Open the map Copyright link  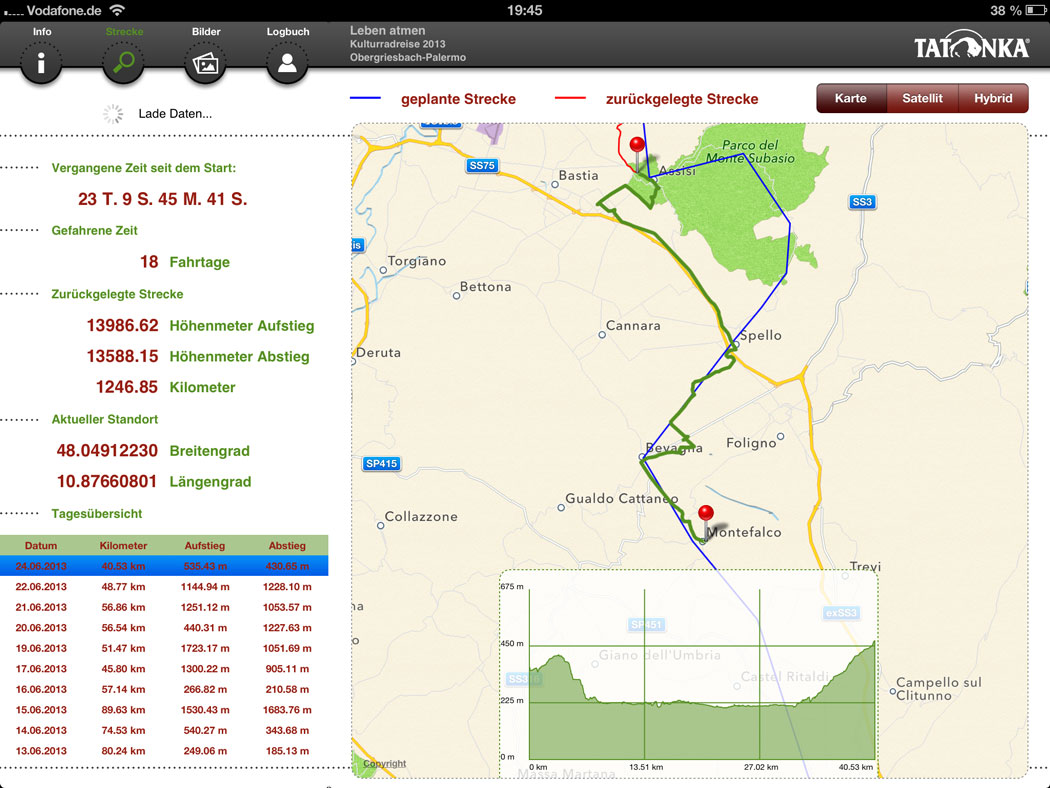click(x=384, y=763)
